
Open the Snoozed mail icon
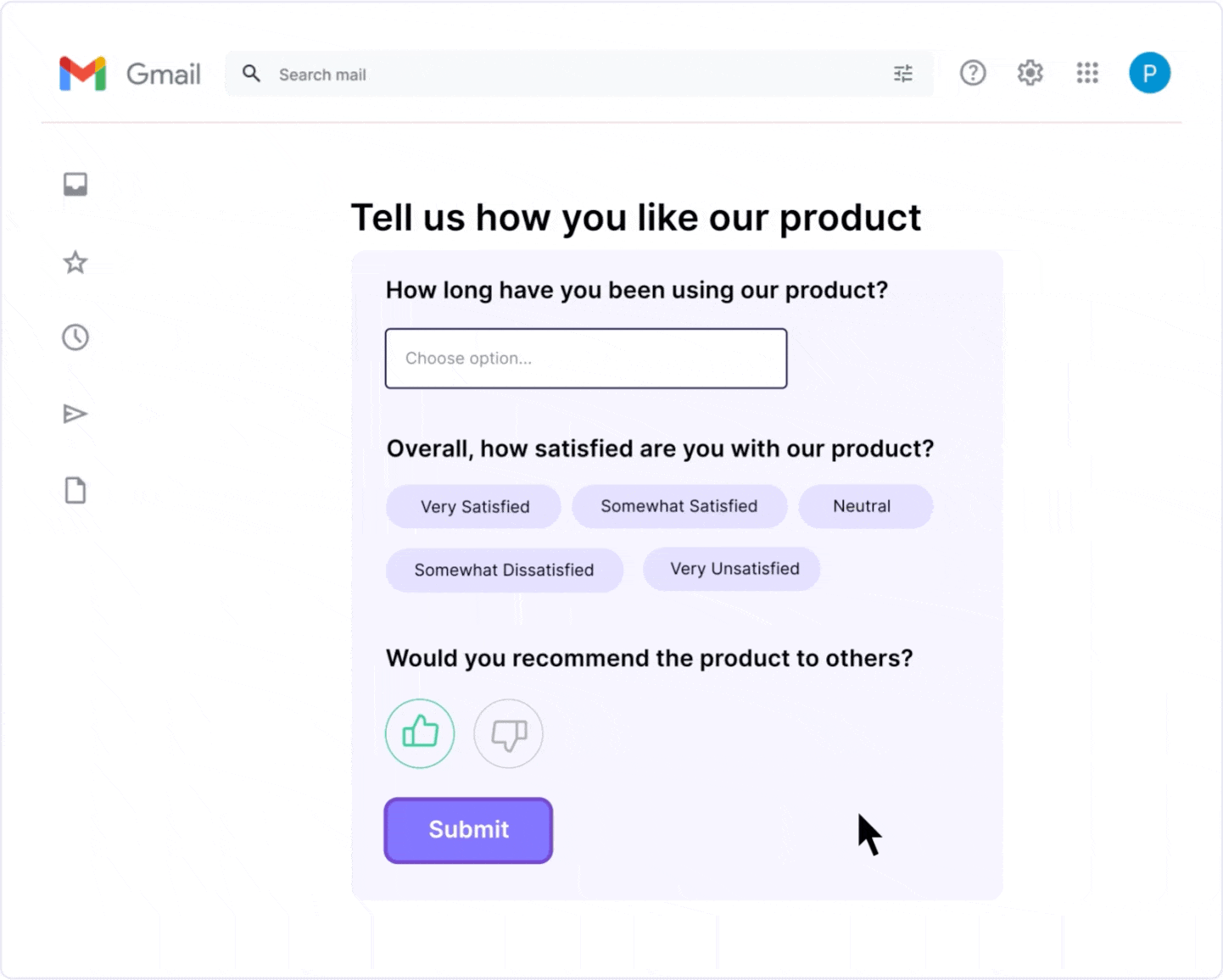75,337
